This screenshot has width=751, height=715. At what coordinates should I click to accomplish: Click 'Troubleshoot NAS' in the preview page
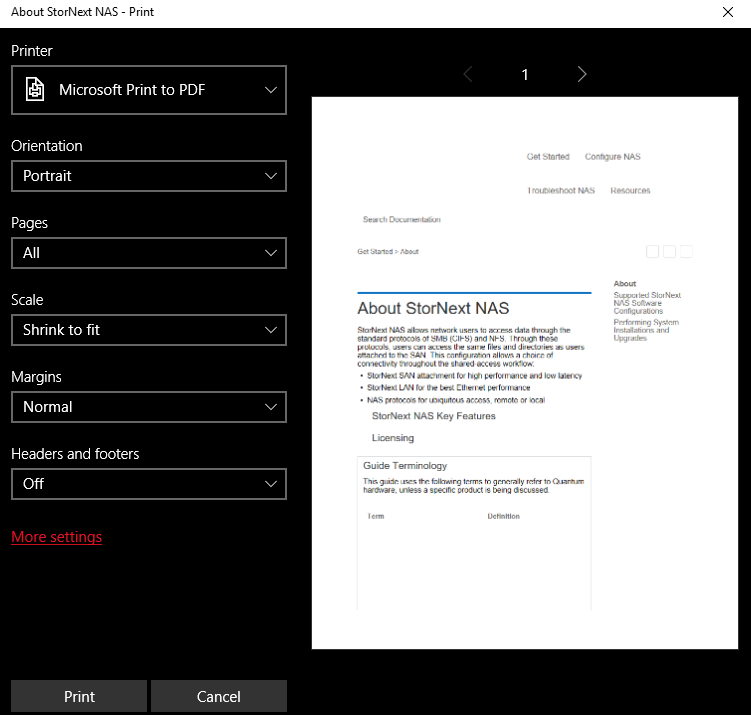point(561,191)
